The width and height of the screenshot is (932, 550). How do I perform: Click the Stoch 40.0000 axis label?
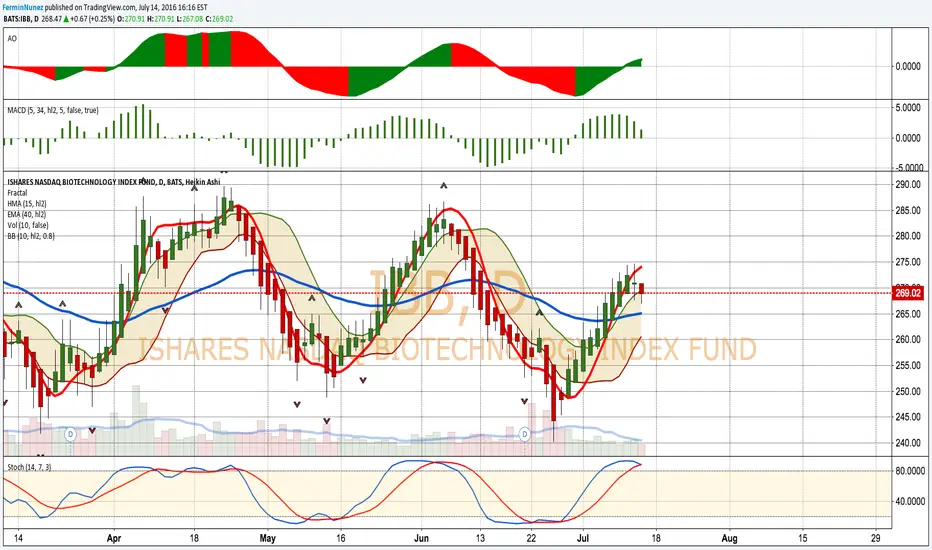click(x=909, y=501)
